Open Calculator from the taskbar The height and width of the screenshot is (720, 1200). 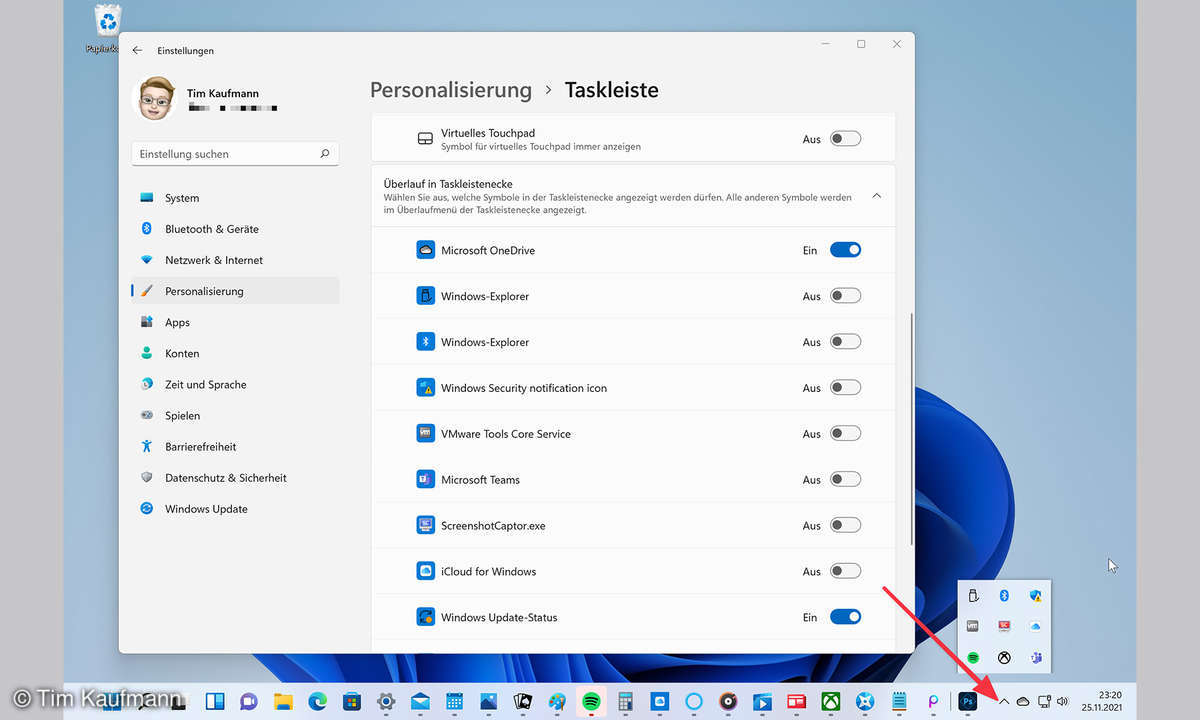(626, 702)
